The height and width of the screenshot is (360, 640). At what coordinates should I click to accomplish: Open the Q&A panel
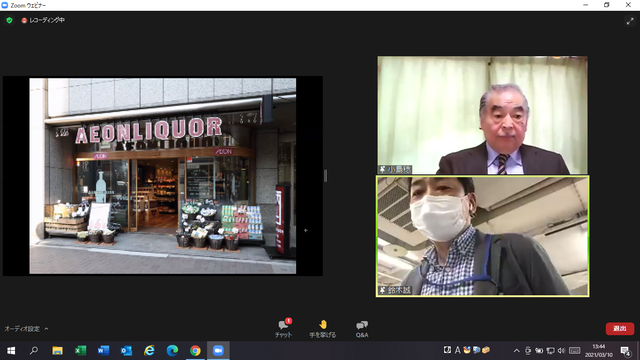(362, 329)
